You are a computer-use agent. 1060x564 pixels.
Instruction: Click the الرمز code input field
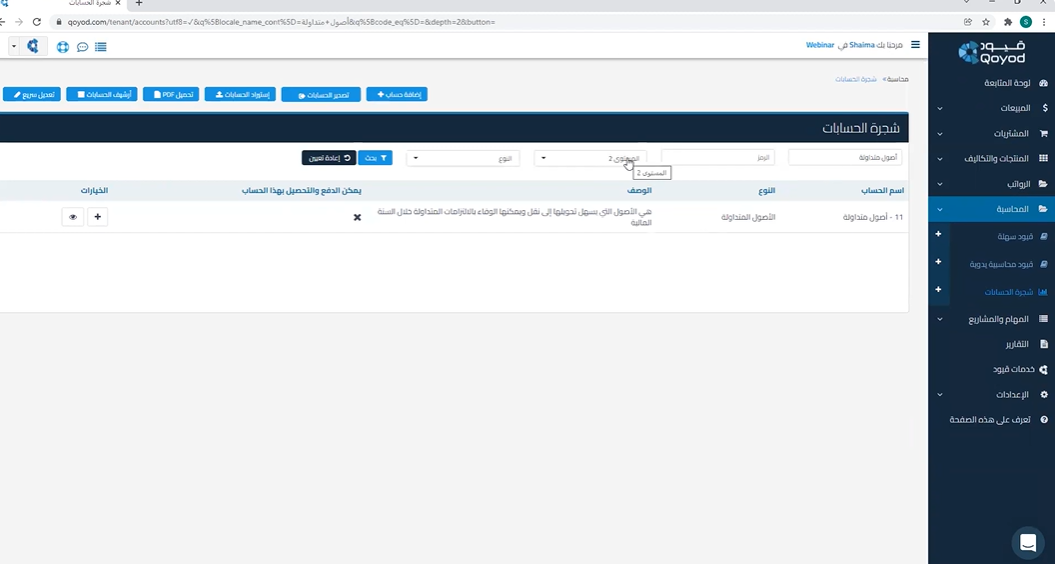tap(717, 158)
